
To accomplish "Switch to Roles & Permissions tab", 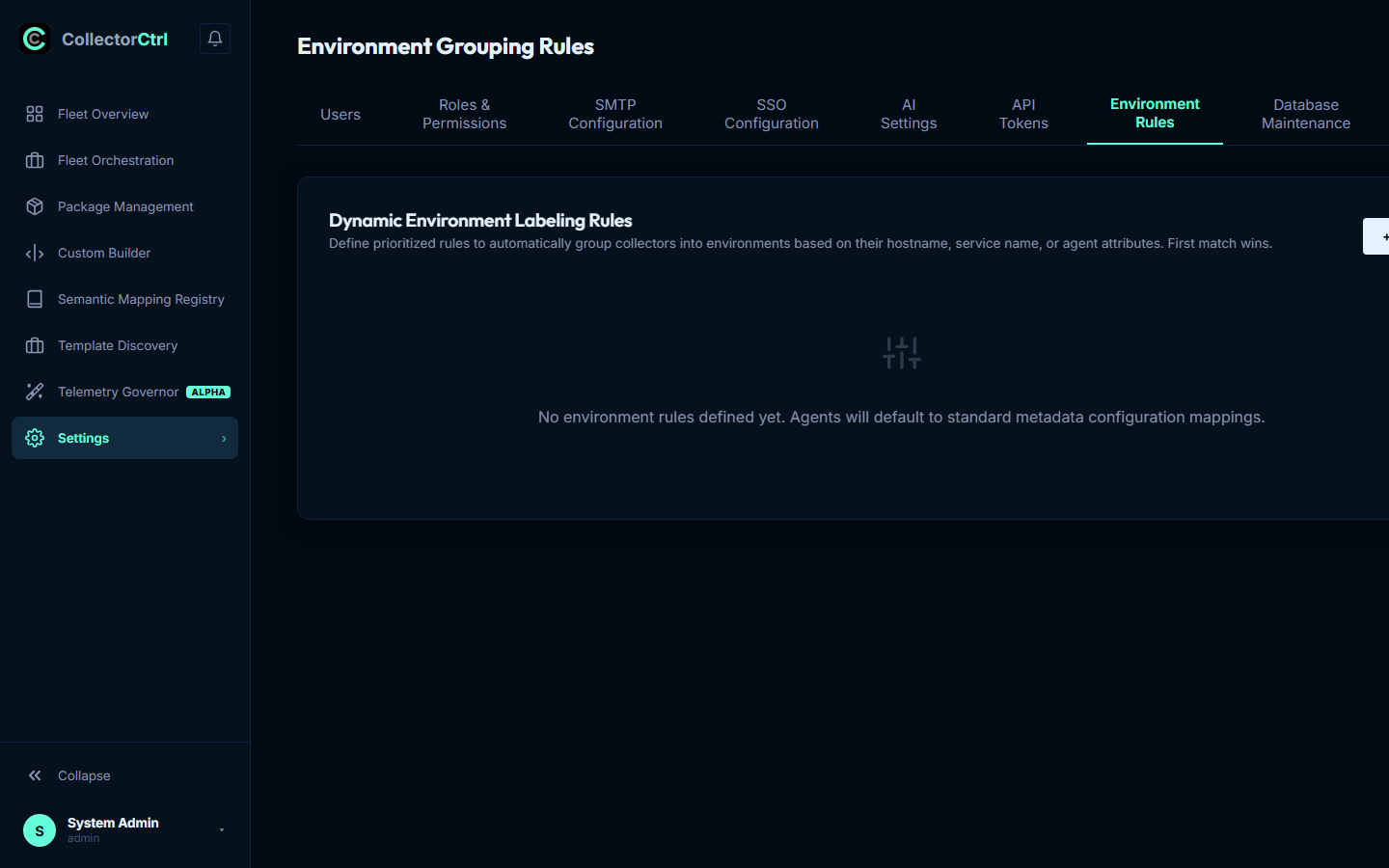I will tap(464, 114).
